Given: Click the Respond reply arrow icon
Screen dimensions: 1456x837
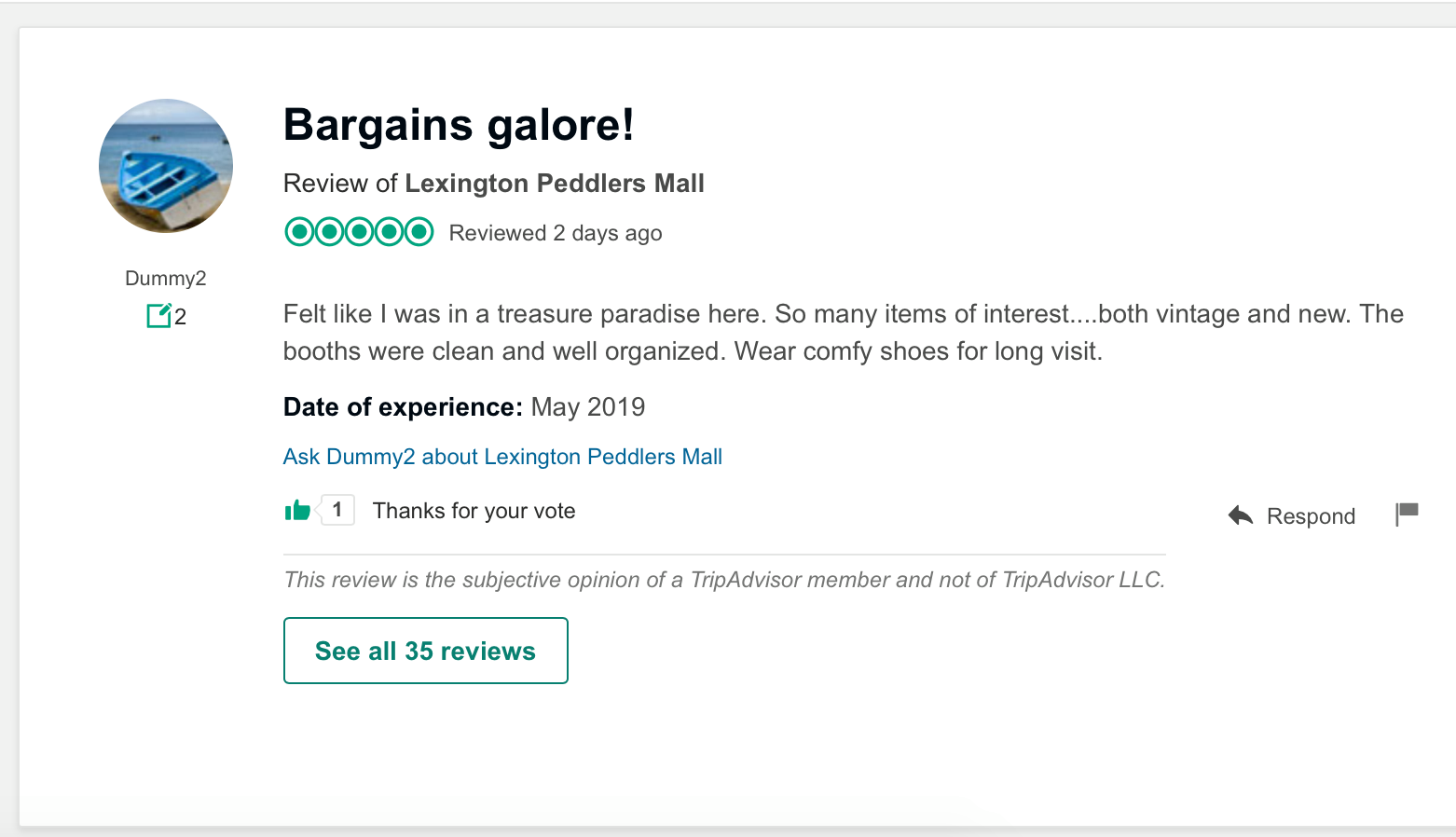Looking at the screenshot, I should click(x=1241, y=515).
